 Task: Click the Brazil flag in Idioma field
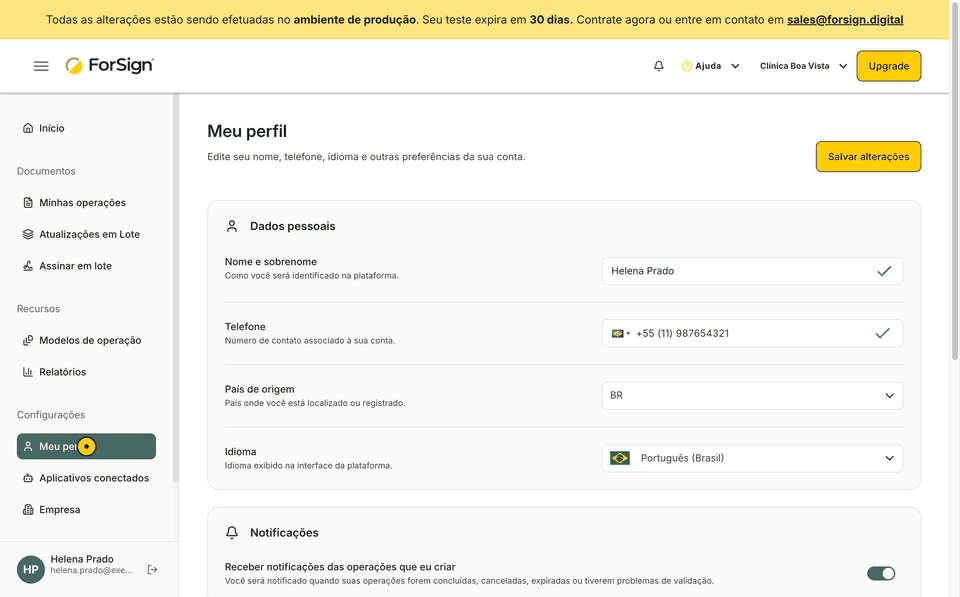point(620,458)
